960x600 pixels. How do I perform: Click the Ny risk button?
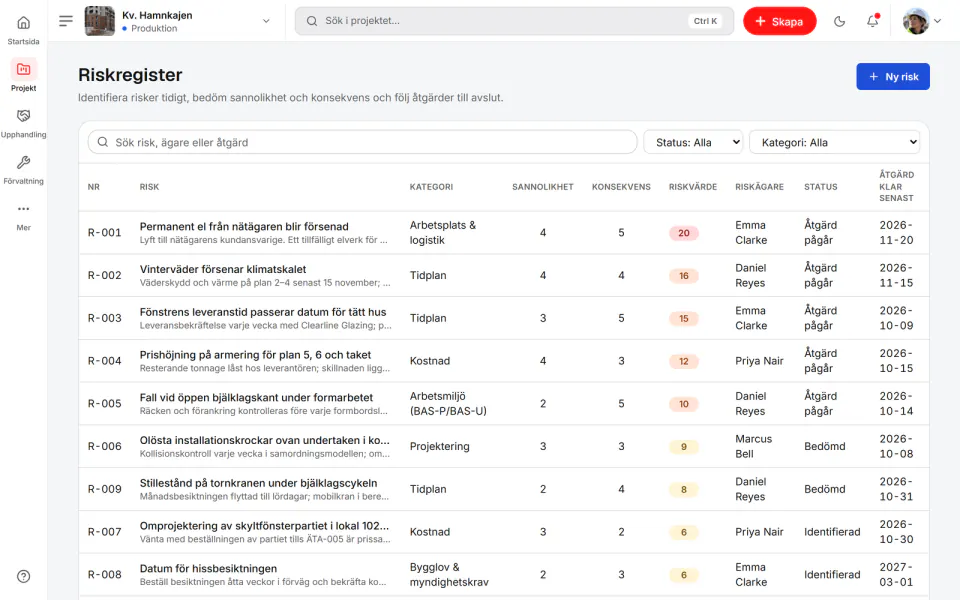coord(893,77)
